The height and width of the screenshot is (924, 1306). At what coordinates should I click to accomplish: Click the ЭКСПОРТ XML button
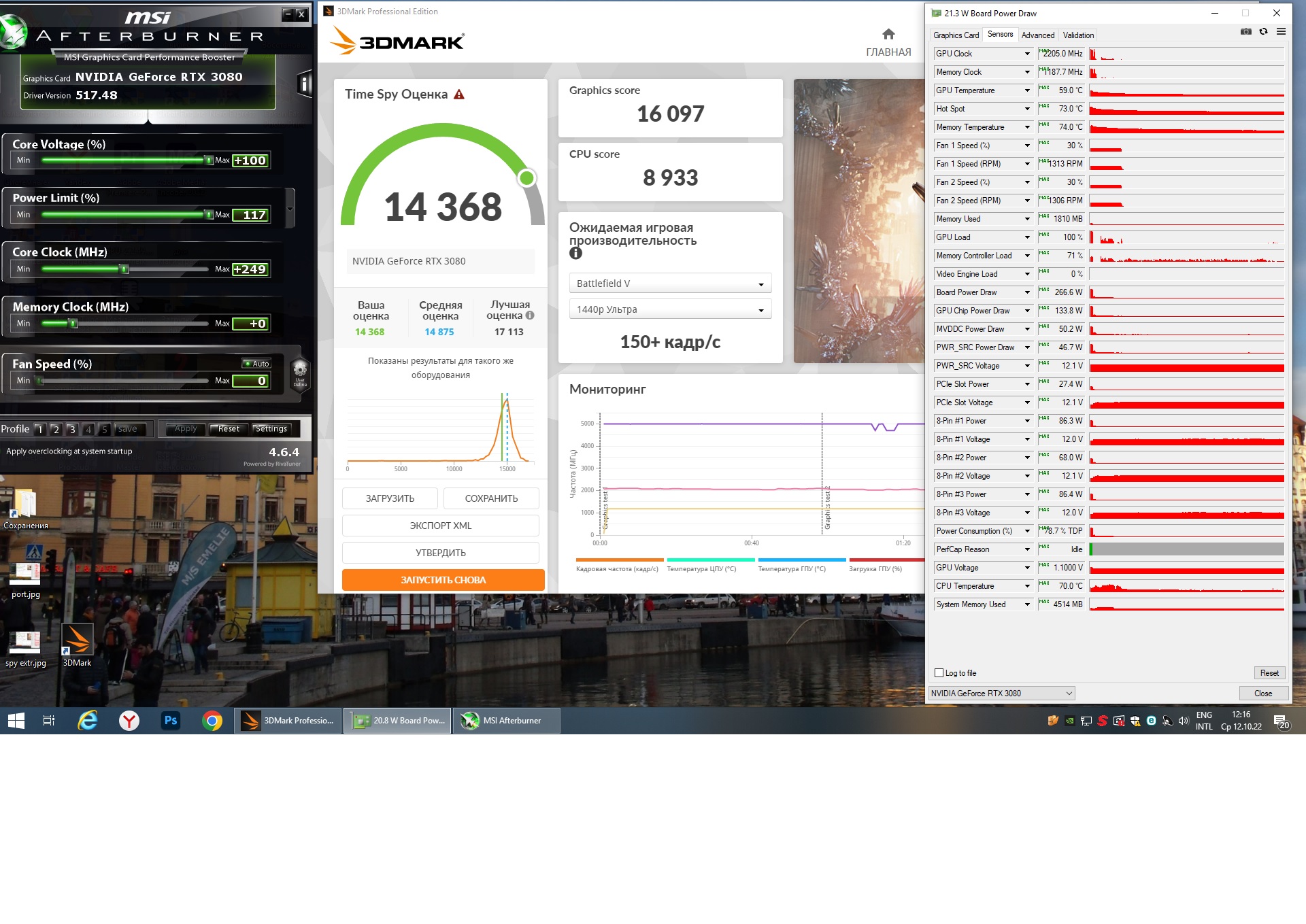pos(440,526)
